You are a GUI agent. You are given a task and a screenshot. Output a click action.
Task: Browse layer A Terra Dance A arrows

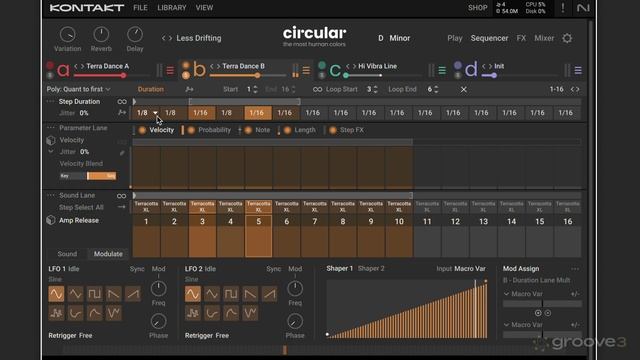tap(79, 66)
